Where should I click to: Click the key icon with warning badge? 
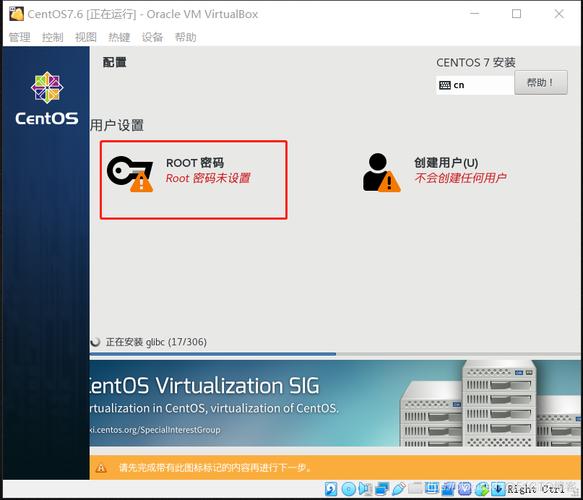coord(130,174)
